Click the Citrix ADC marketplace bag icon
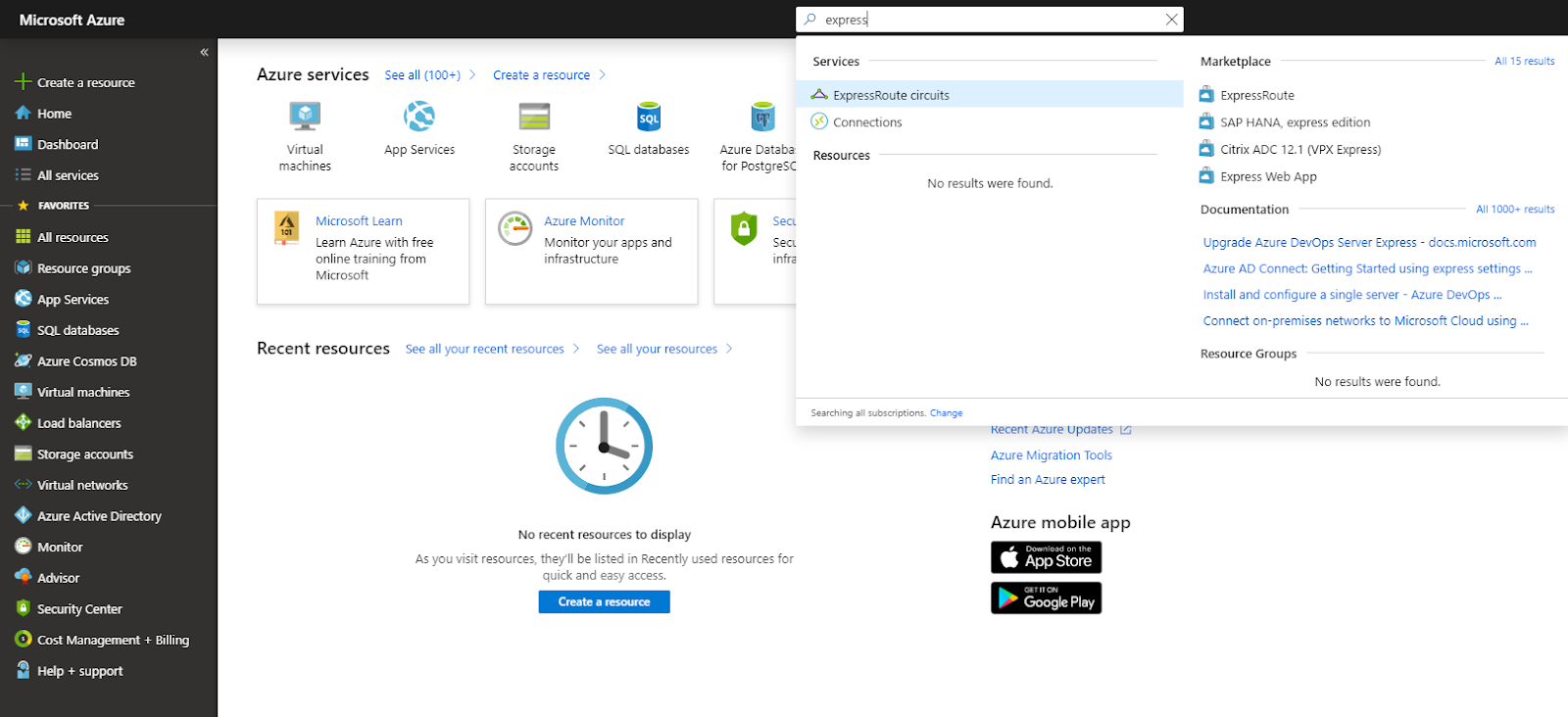This screenshot has height=717, width=1568. pyautogui.click(x=1206, y=149)
